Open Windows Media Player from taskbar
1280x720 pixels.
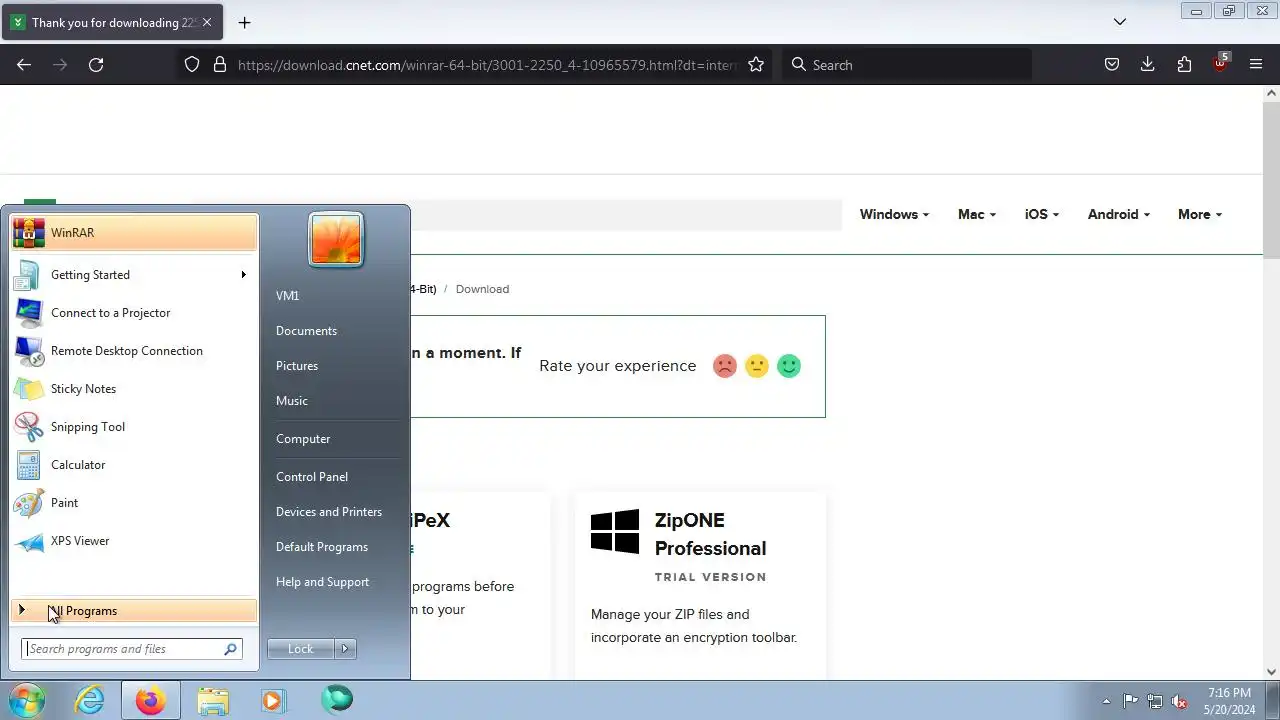273,700
